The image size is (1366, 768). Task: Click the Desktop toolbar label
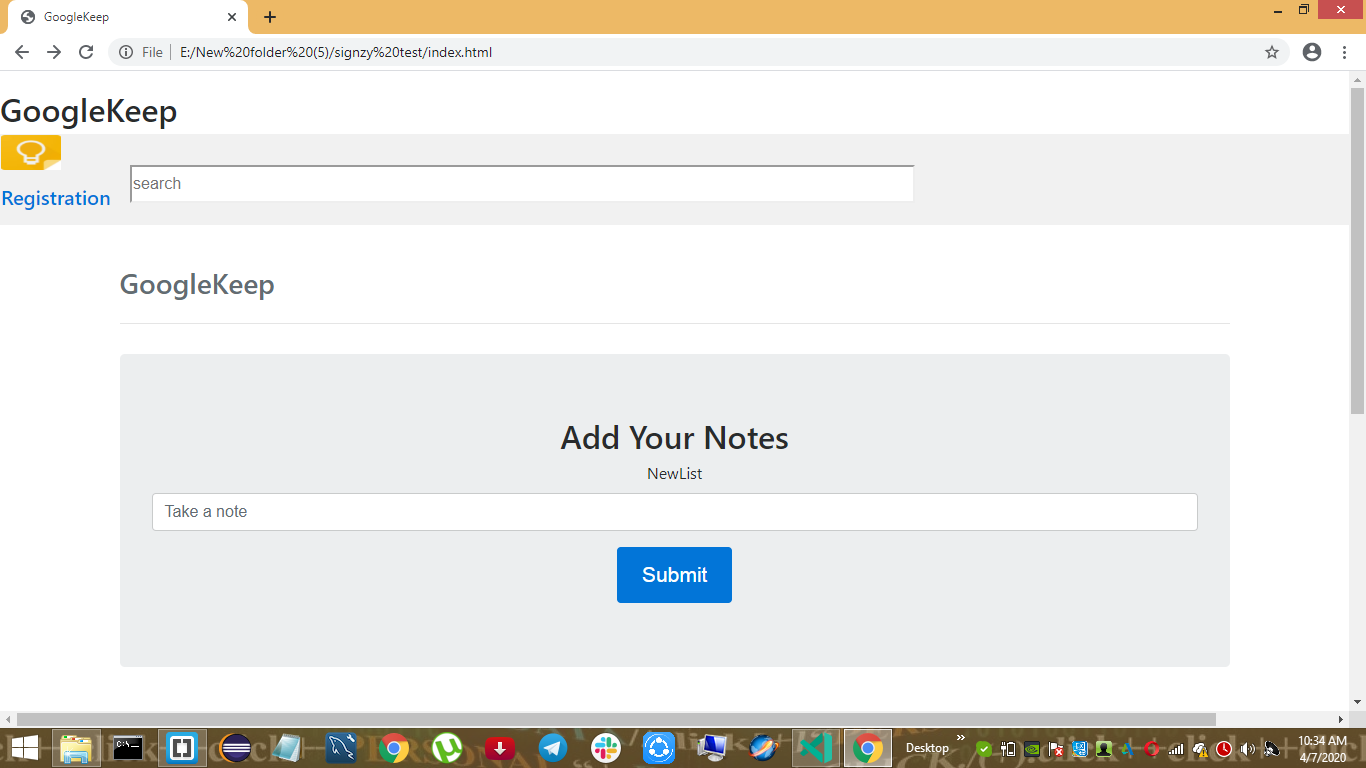point(927,748)
